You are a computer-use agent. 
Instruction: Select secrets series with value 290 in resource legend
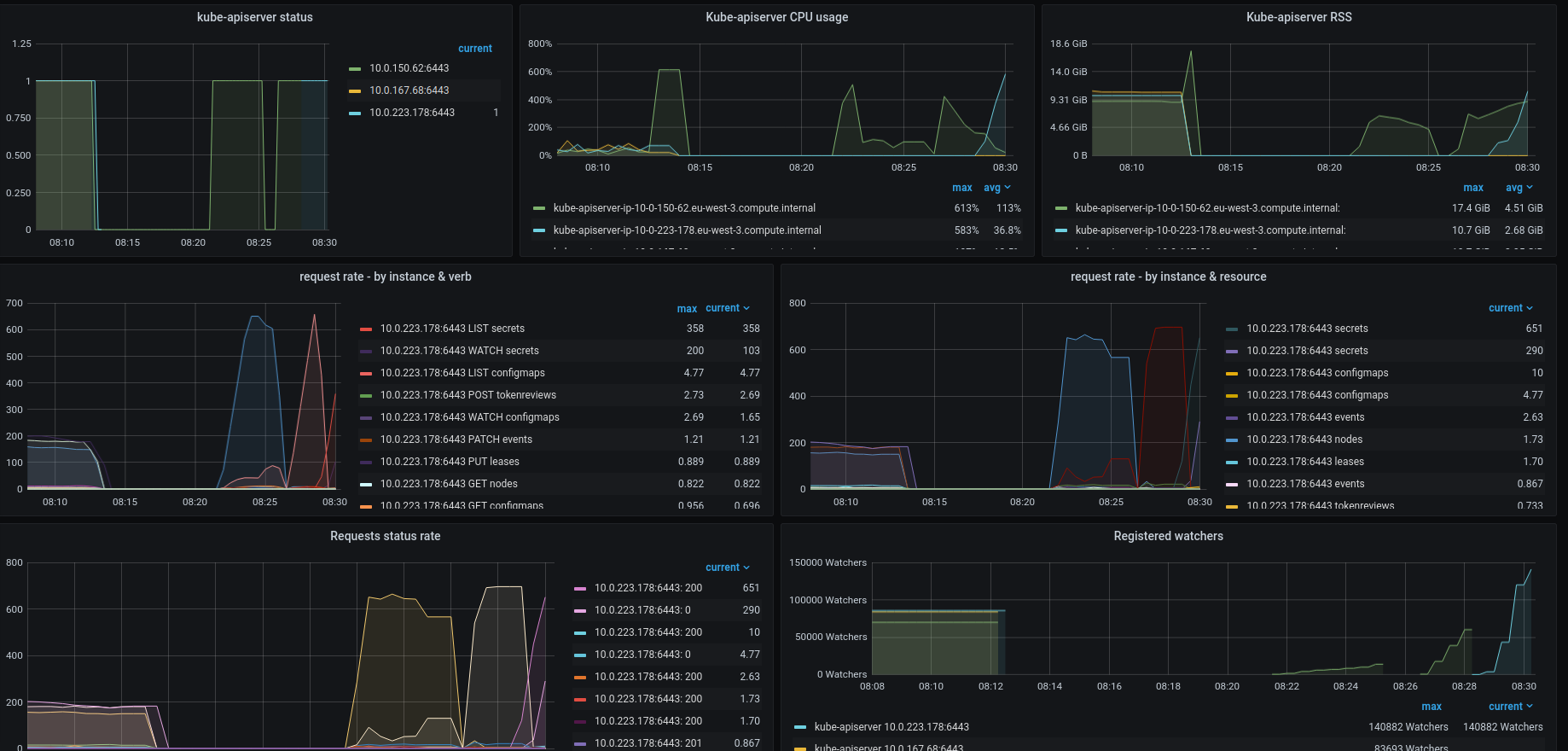(1307, 351)
